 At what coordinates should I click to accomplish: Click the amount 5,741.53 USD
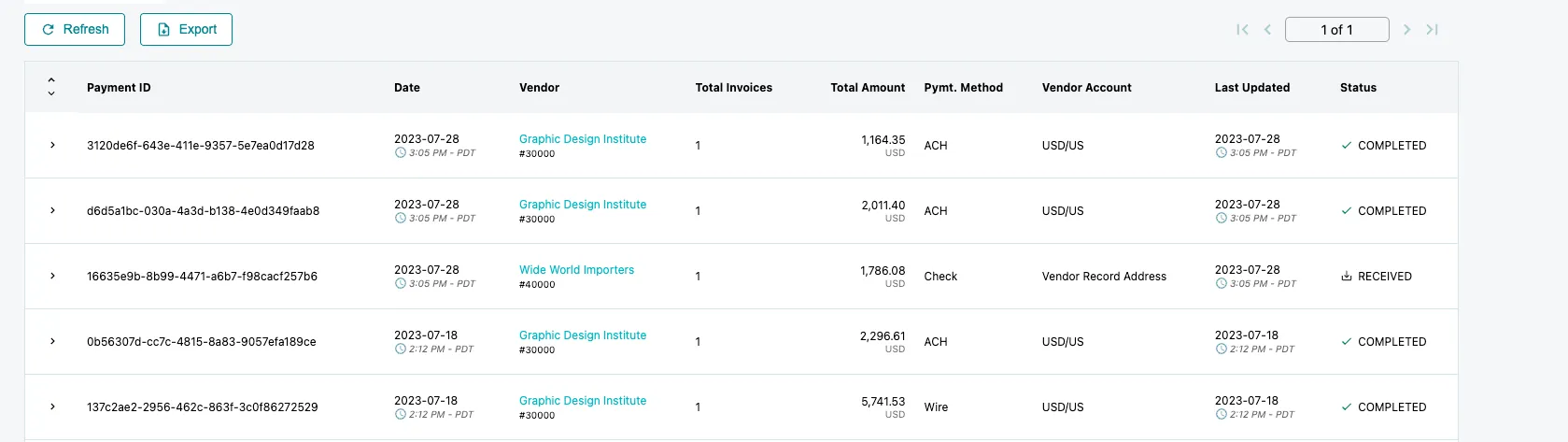point(883,406)
